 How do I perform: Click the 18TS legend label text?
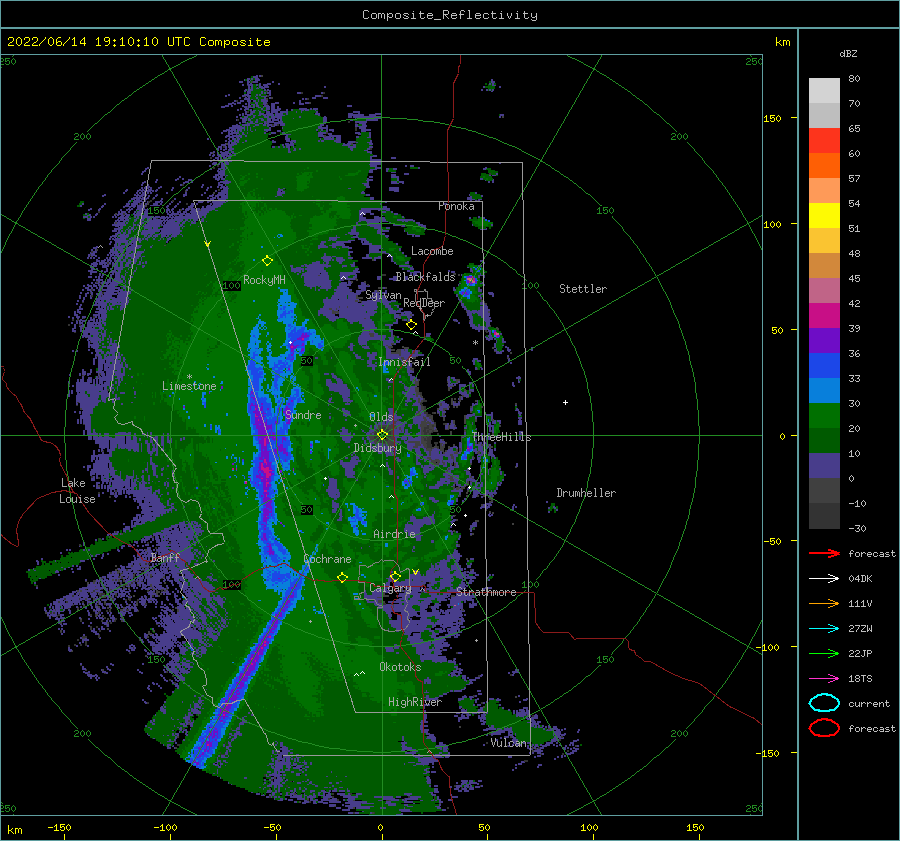[860, 679]
